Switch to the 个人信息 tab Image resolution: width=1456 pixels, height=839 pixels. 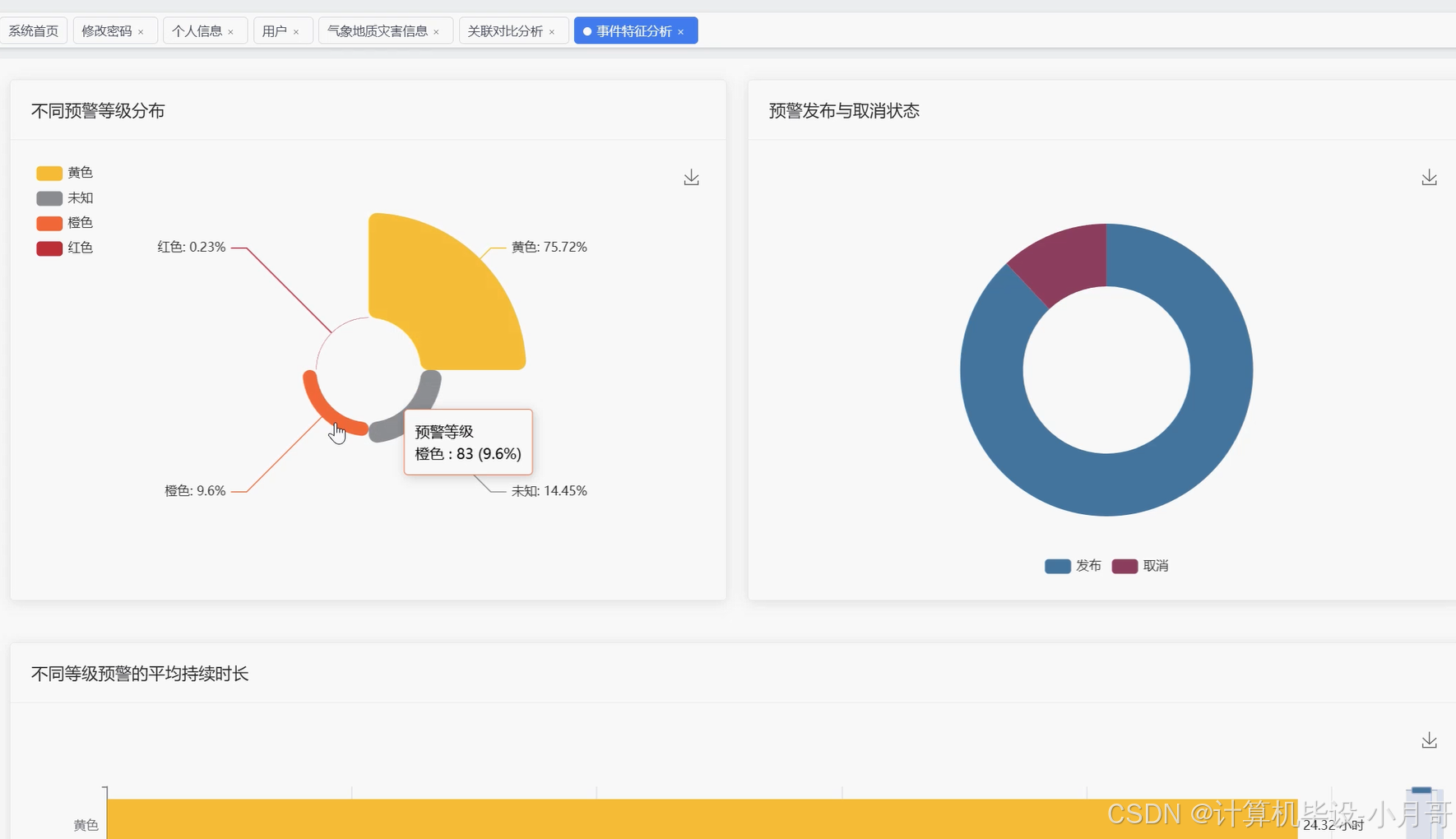(197, 30)
